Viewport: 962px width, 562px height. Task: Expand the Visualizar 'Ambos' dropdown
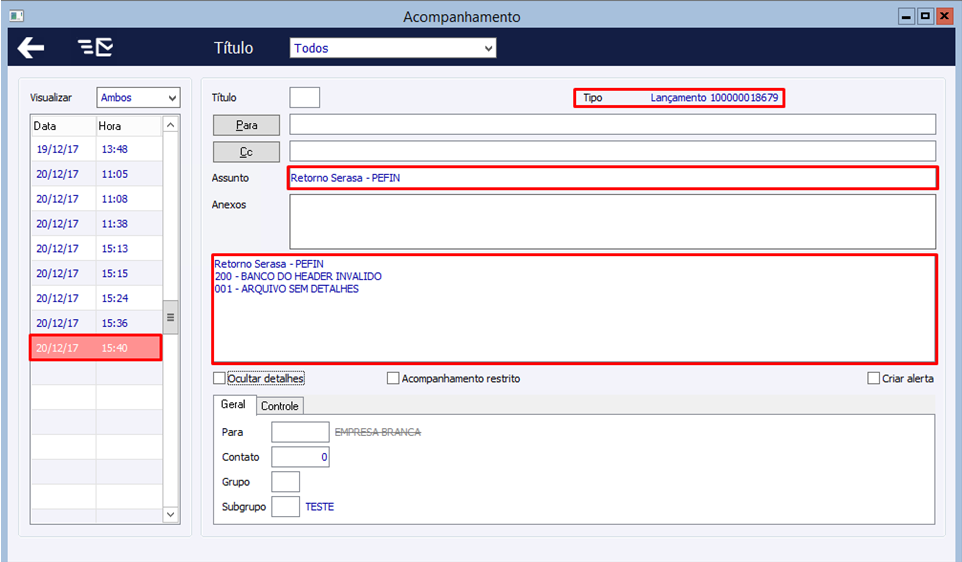138,98
